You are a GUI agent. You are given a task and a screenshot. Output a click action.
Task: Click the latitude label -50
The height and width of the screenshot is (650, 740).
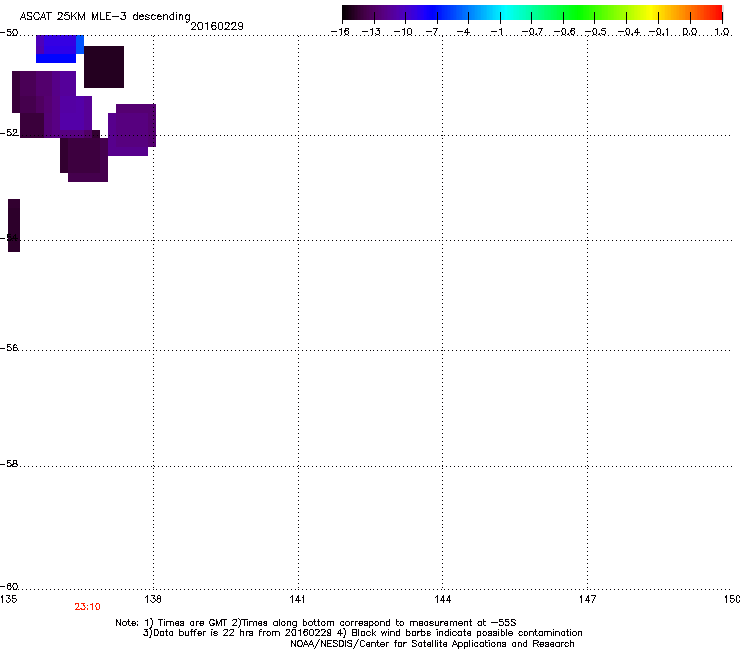tap(9, 33)
